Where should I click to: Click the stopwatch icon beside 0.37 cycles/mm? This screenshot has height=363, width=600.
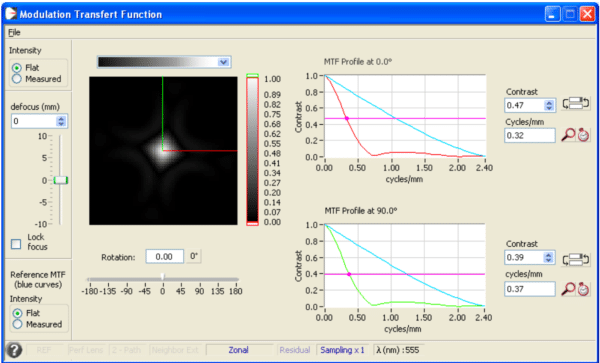pos(583,290)
